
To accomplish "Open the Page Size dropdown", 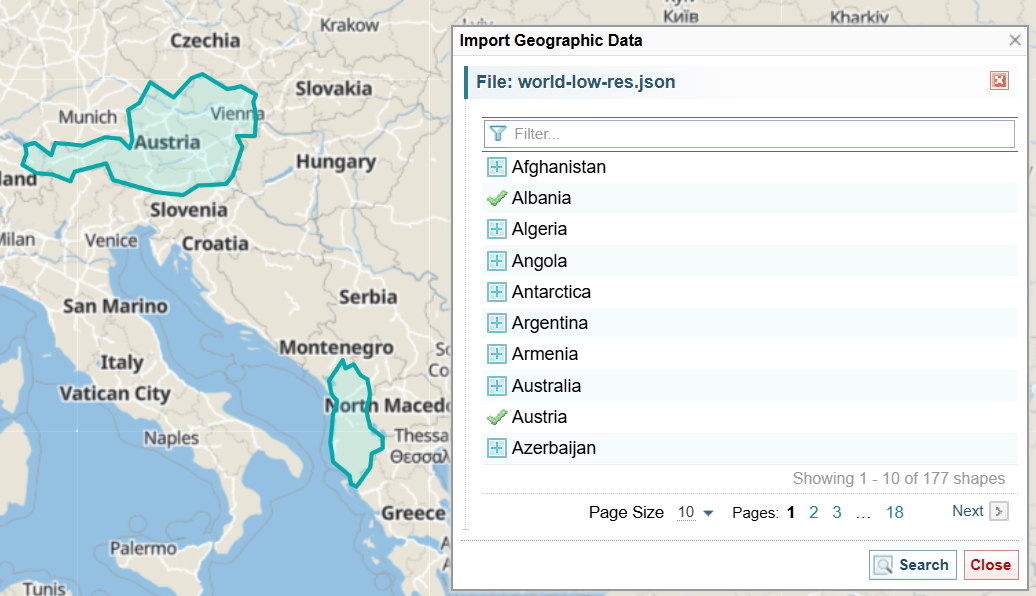I will click(695, 512).
